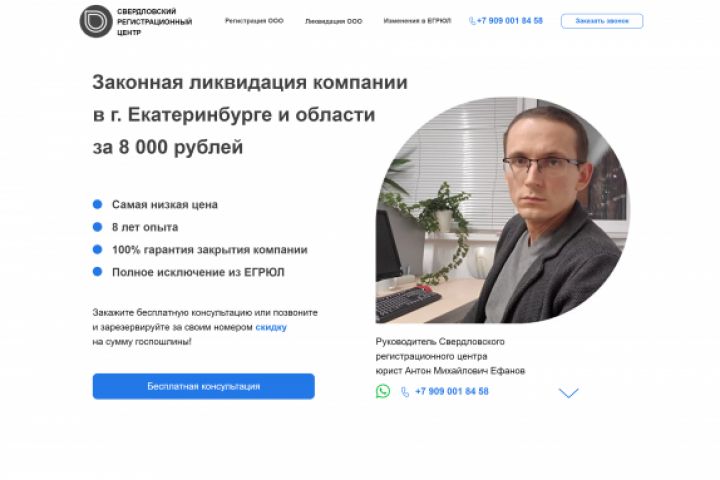Click the phone handset icon in header
The image size is (720, 480).
(472, 21)
